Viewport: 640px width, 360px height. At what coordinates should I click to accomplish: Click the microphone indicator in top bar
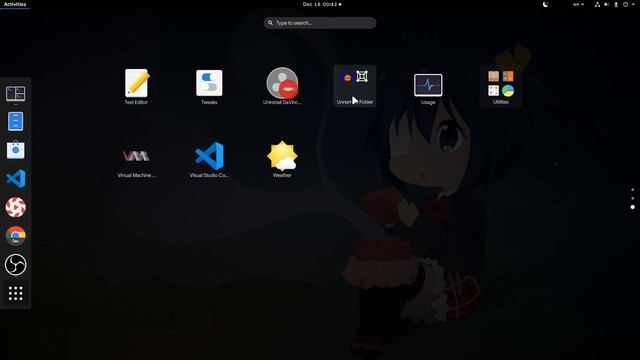point(616,4)
